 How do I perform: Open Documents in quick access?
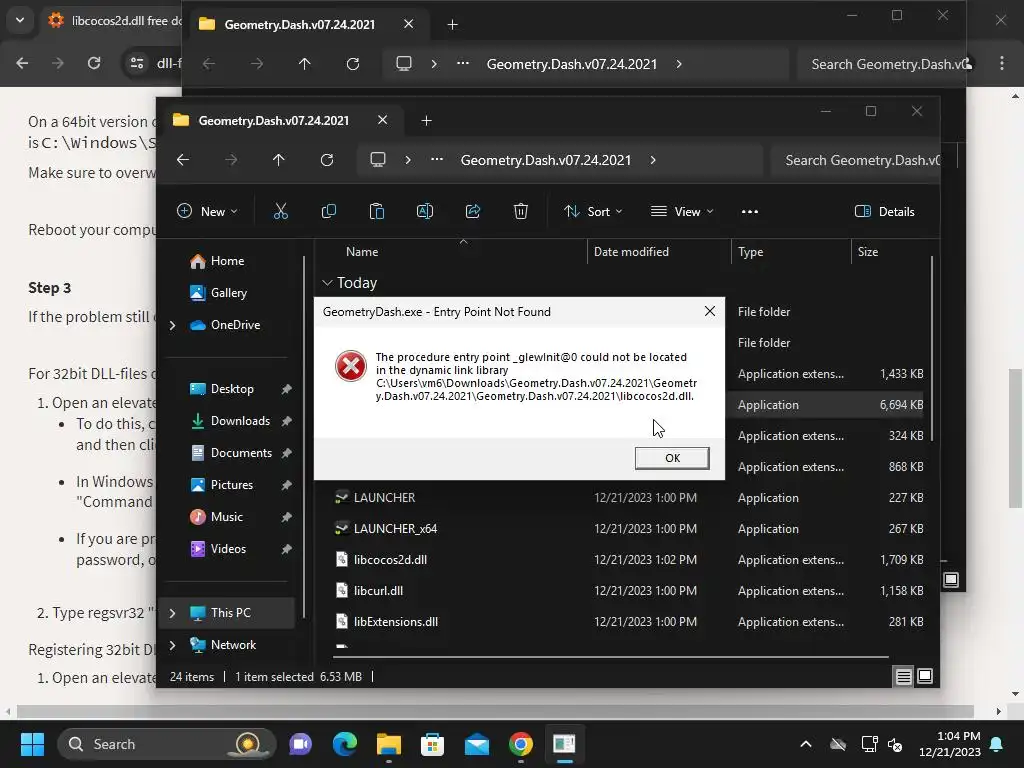241,453
